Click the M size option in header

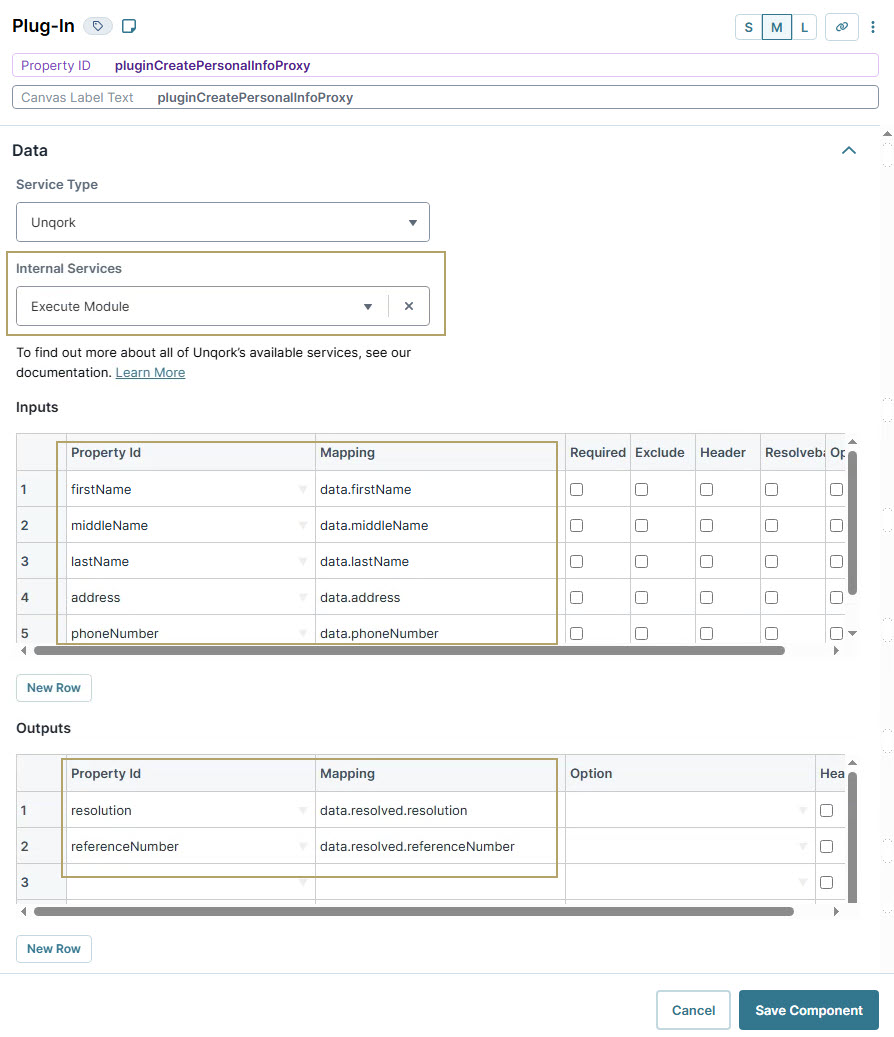click(x=776, y=27)
